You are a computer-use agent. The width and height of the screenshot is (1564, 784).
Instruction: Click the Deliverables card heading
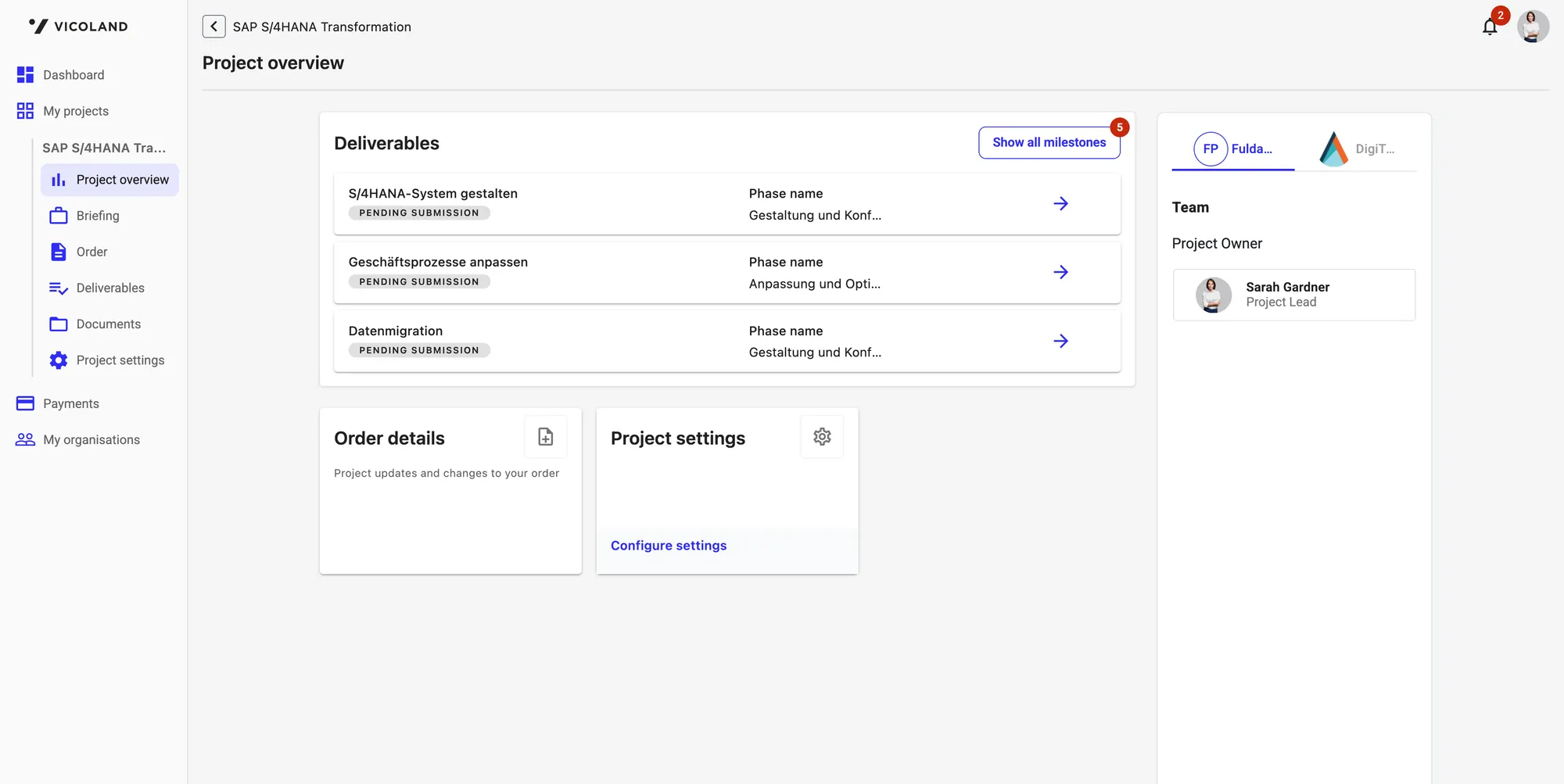pos(386,143)
